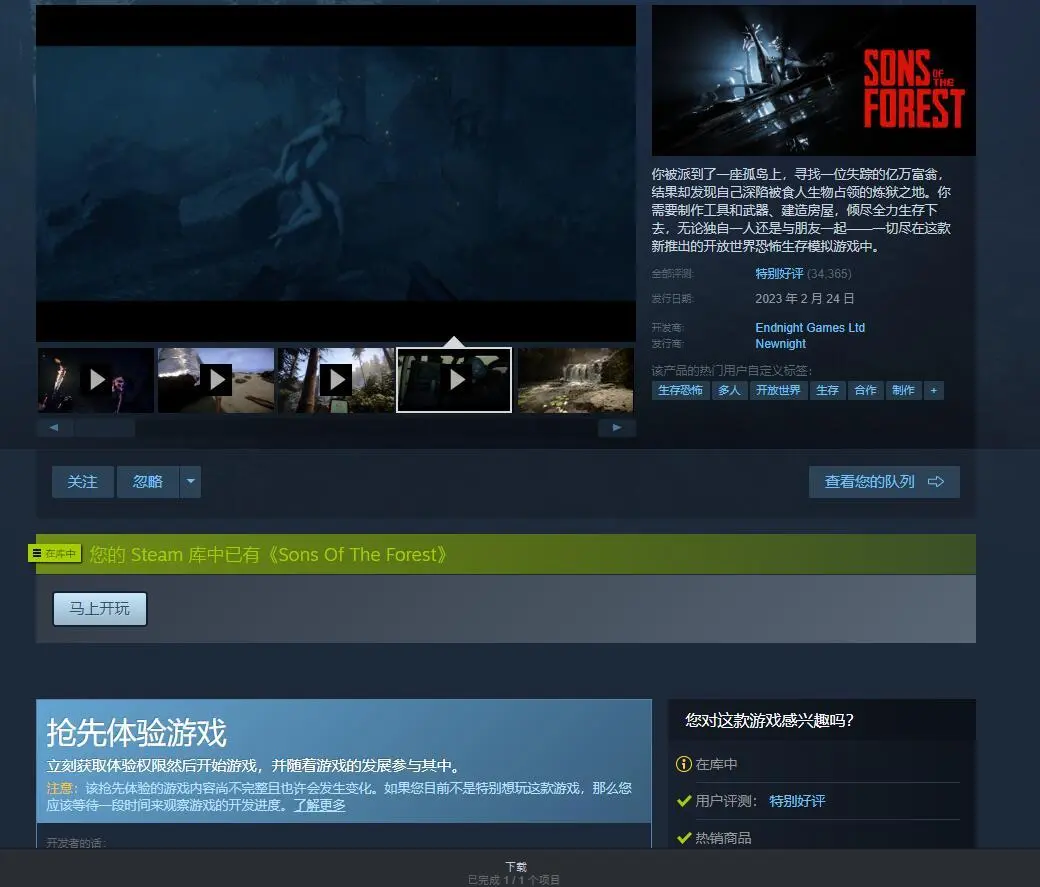1040x887 pixels.
Task: Select the 生存 tag
Action: (827, 390)
